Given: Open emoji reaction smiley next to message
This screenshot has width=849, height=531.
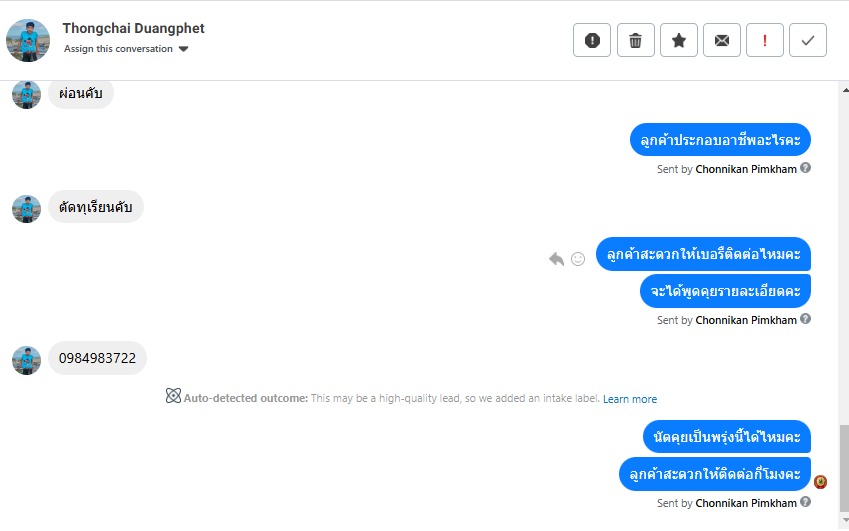Looking at the screenshot, I should click(578, 259).
